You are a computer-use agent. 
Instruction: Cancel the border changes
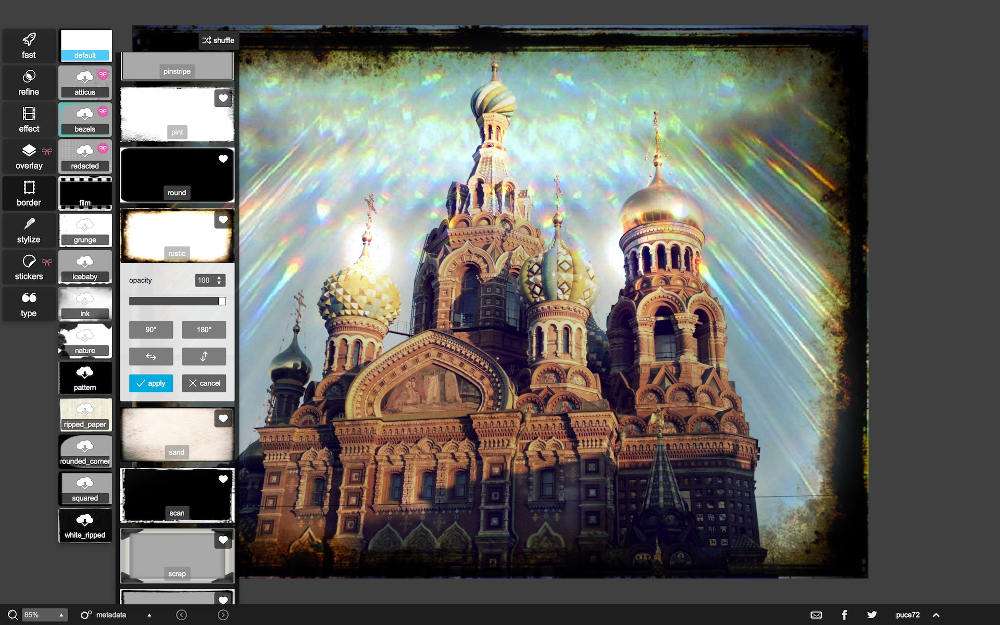point(204,383)
